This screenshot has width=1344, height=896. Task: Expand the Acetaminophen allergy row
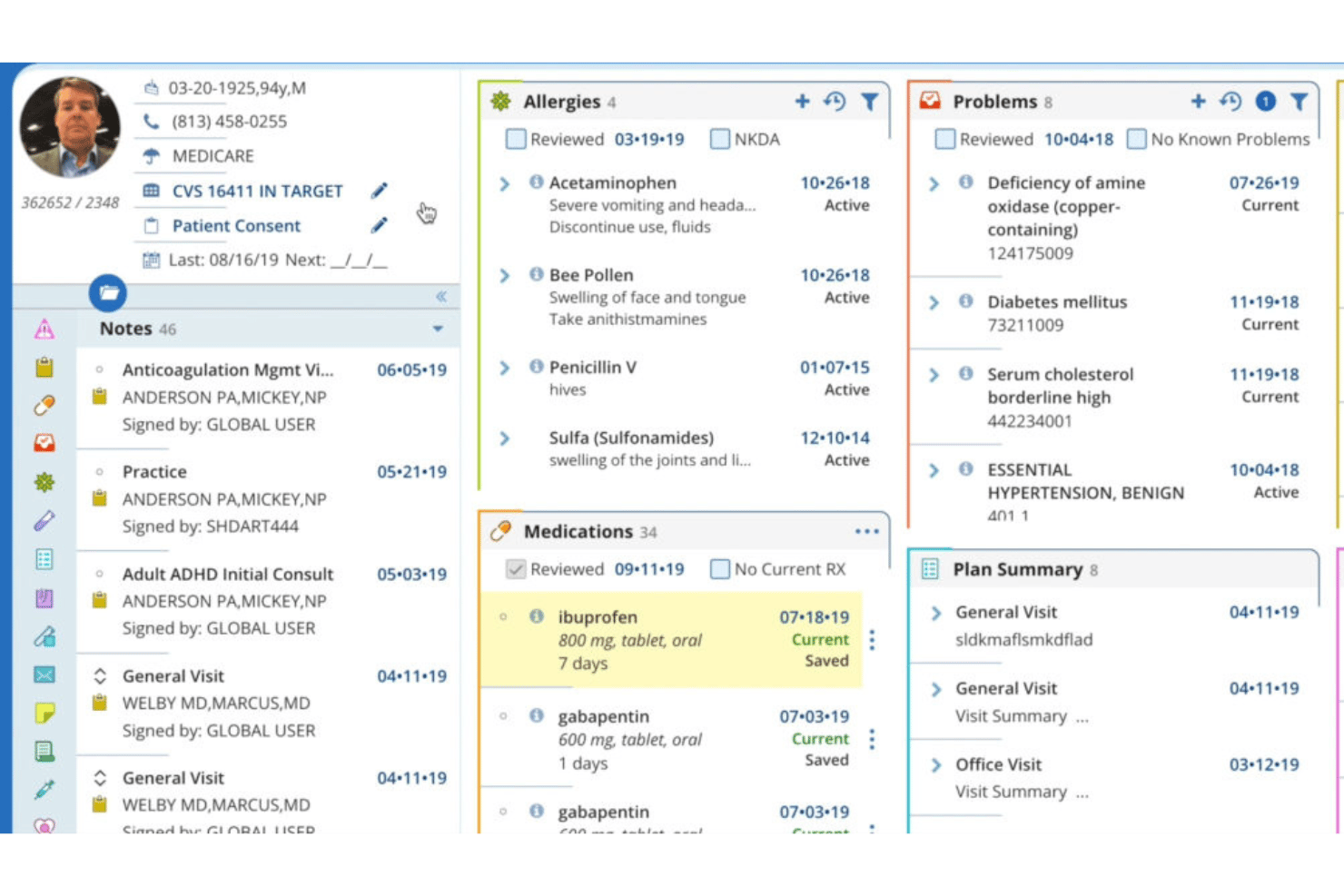pyautogui.click(x=505, y=183)
